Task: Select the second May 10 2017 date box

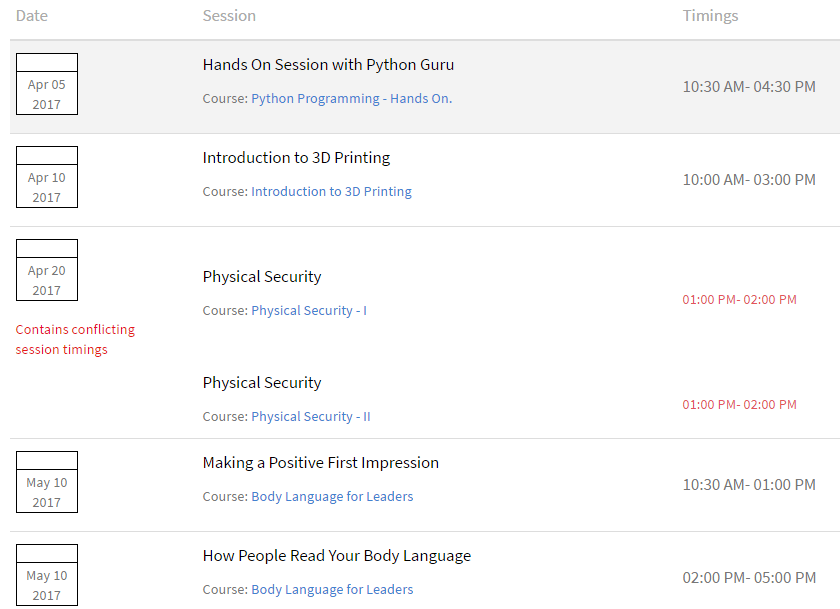Action: (x=46, y=575)
